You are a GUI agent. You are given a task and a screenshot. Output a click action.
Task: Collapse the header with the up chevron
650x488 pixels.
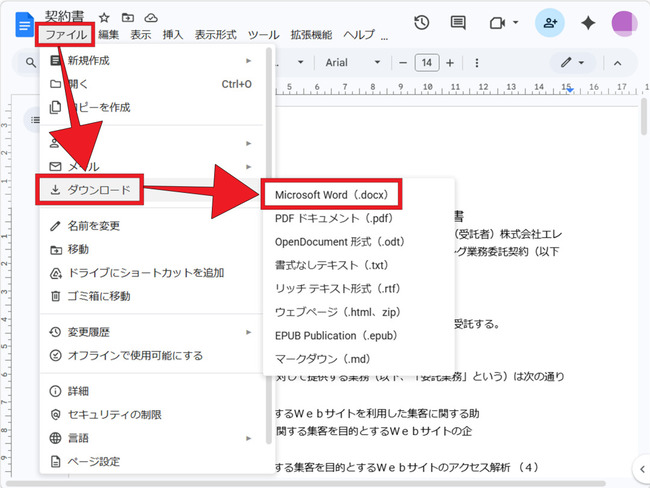click(617, 63)
